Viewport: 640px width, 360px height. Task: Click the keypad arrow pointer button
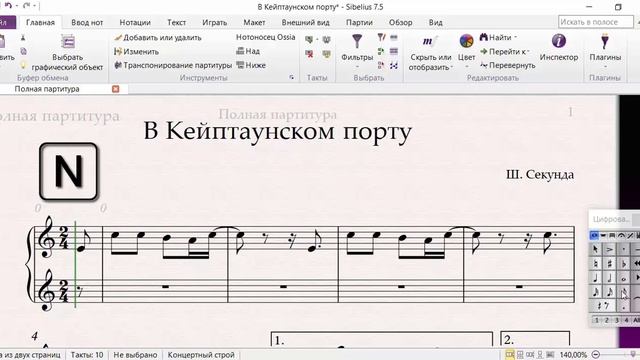596,249
